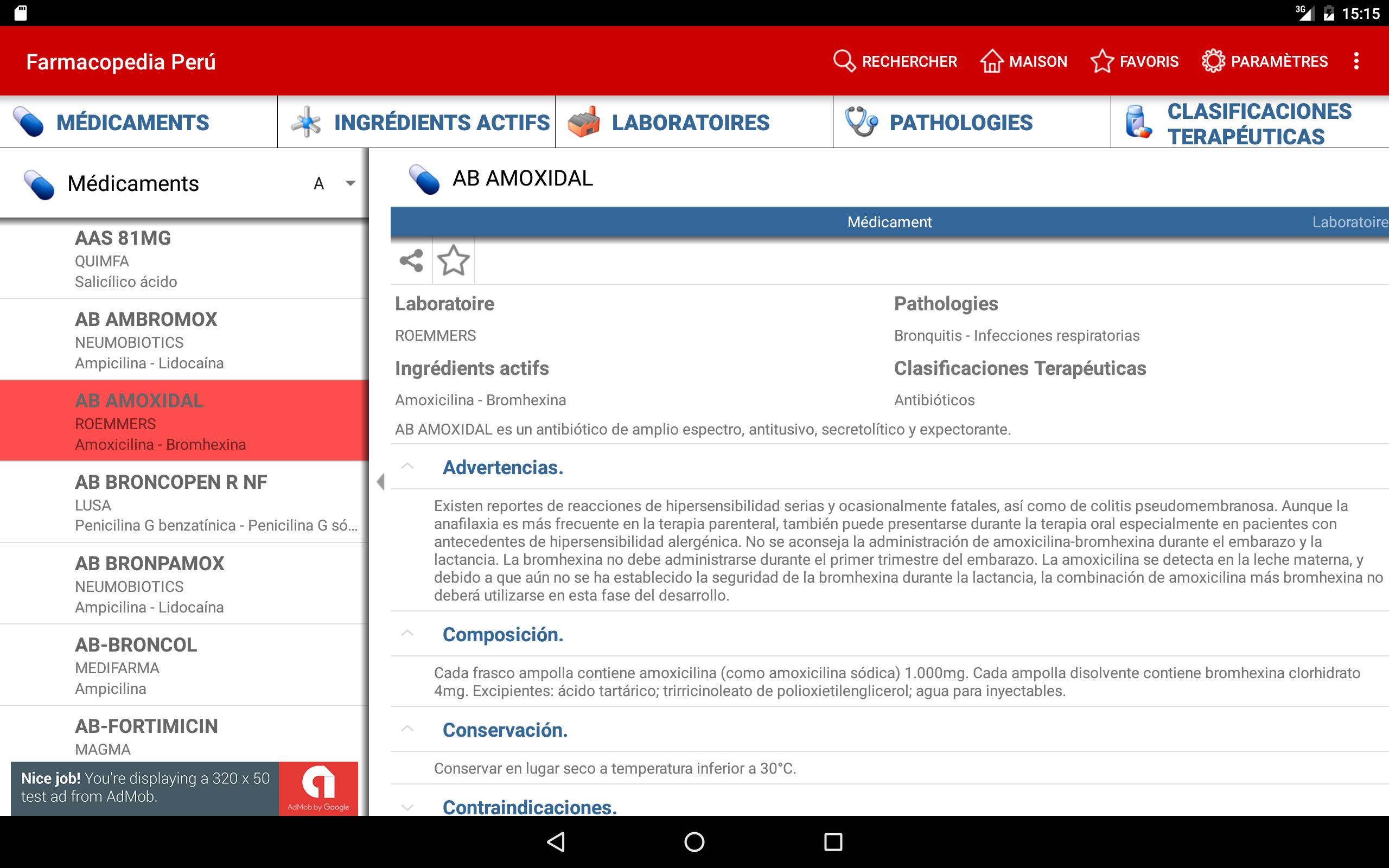Tap PARAMÈTRES label in top bar
Viewport: 1389px width, 868px height.
1279,61
